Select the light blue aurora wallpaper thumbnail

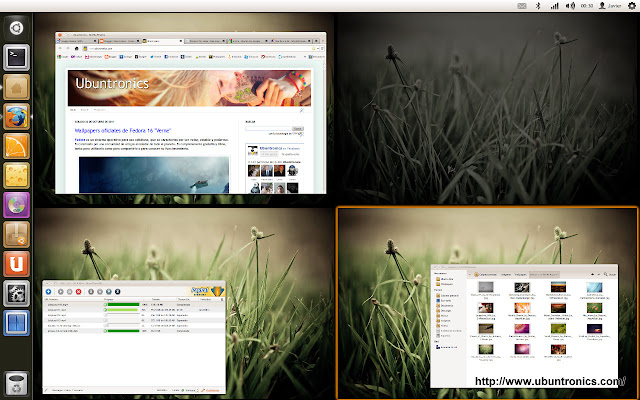tap(594, 287)
